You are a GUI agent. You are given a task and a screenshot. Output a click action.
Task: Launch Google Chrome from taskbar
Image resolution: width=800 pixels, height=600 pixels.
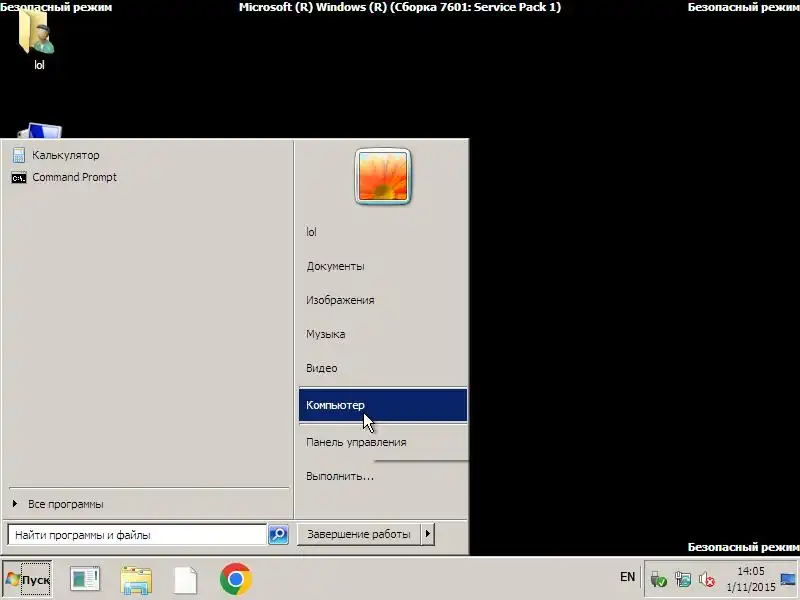click(x=236, y=579)
